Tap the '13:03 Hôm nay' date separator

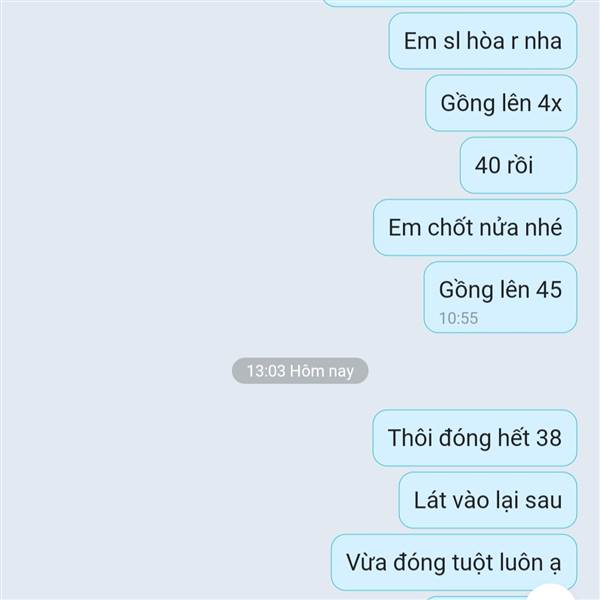pyautogui.click(x=300, y=371)
